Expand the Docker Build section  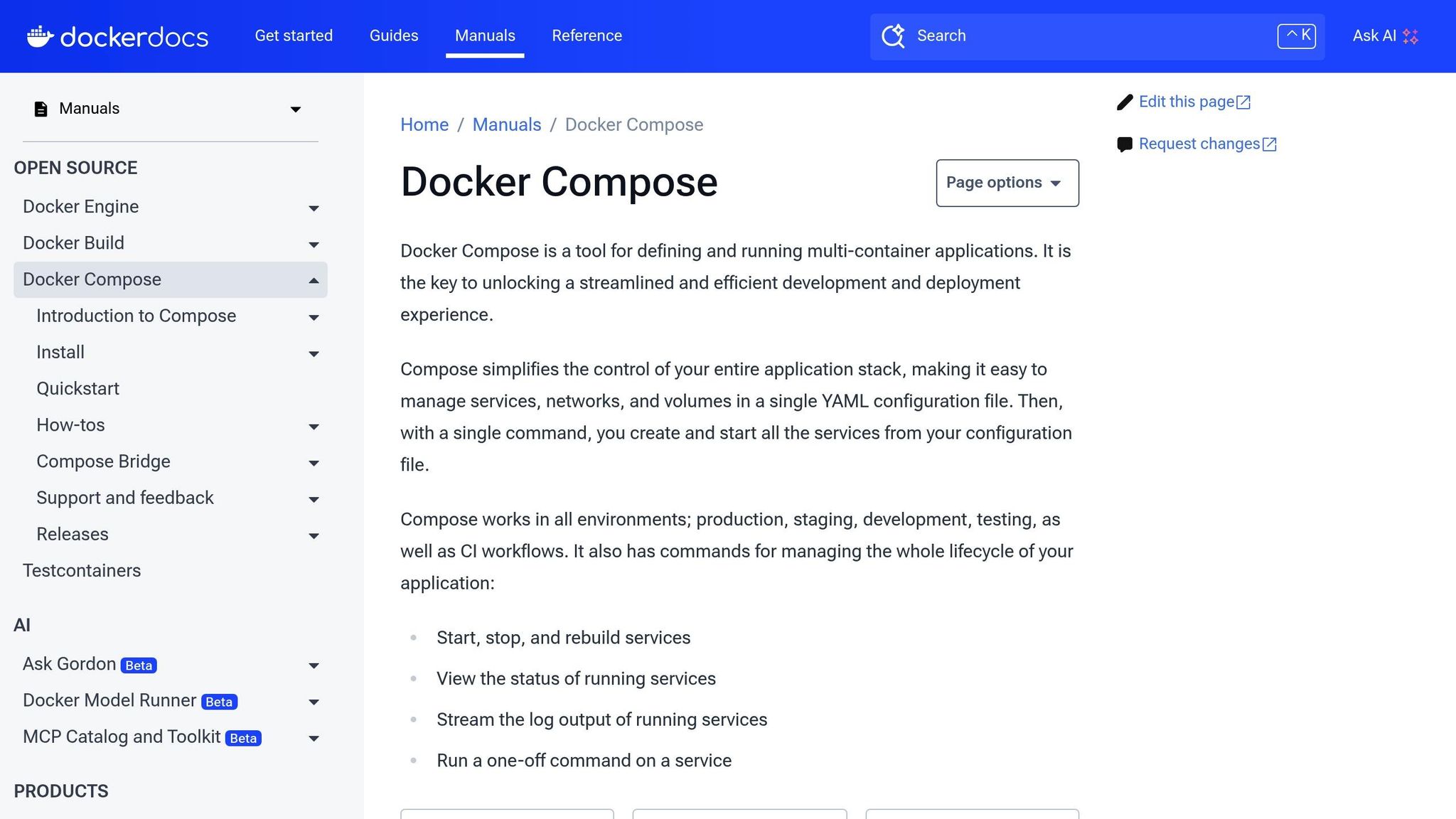point(314,245)
